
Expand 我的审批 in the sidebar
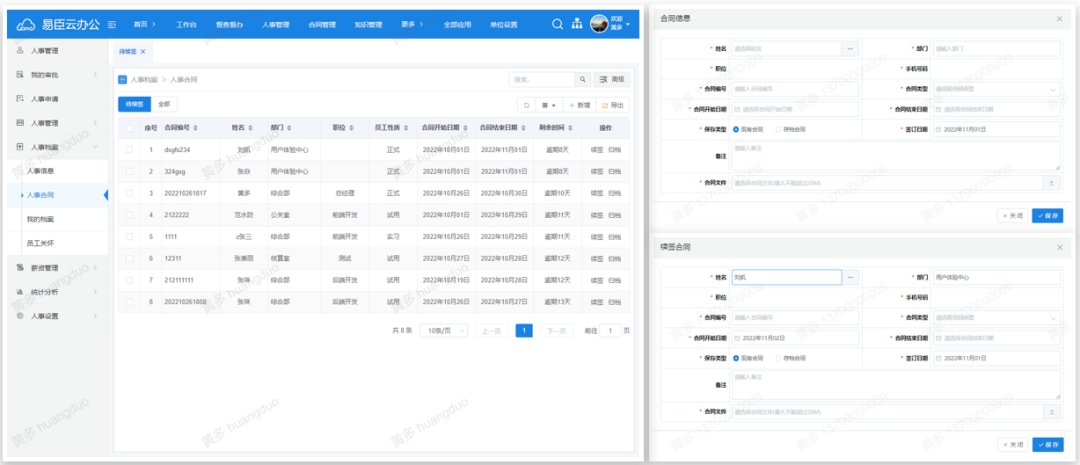[x=95, y=74]
